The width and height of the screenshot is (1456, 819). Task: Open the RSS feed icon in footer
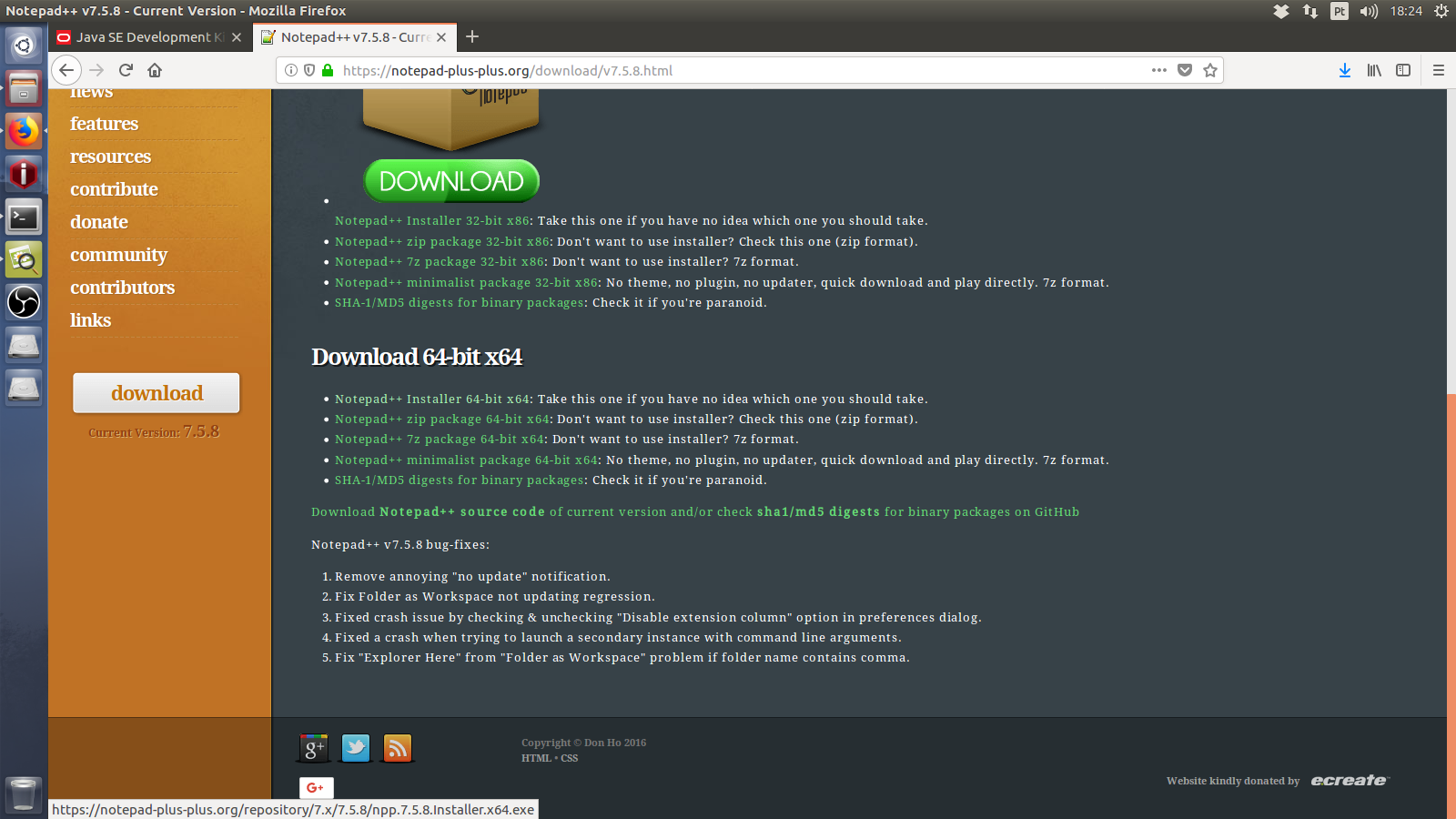(397, 748)
